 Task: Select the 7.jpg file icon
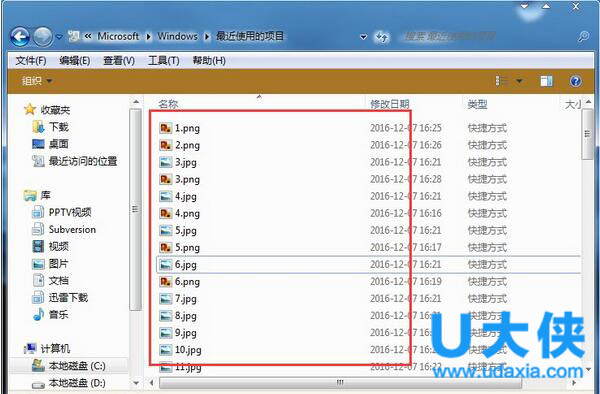pos(166,299)
